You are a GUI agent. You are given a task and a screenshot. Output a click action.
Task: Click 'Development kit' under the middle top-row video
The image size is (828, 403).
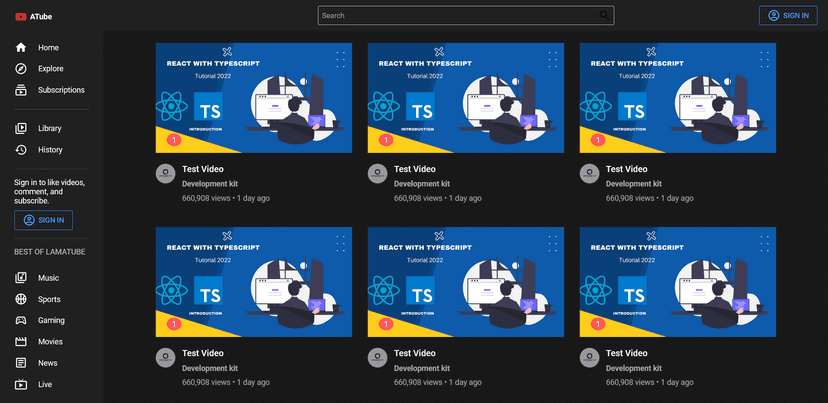[422, 184]
